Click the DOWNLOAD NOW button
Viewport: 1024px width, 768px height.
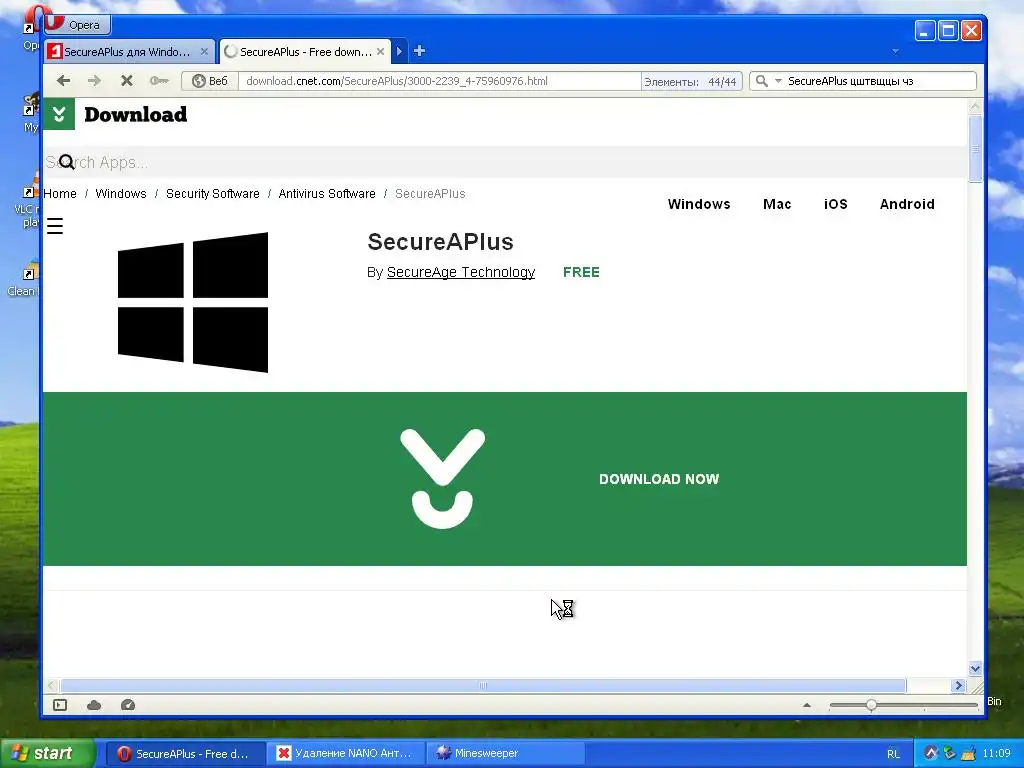pyautogui.click(x=659, y=479)
